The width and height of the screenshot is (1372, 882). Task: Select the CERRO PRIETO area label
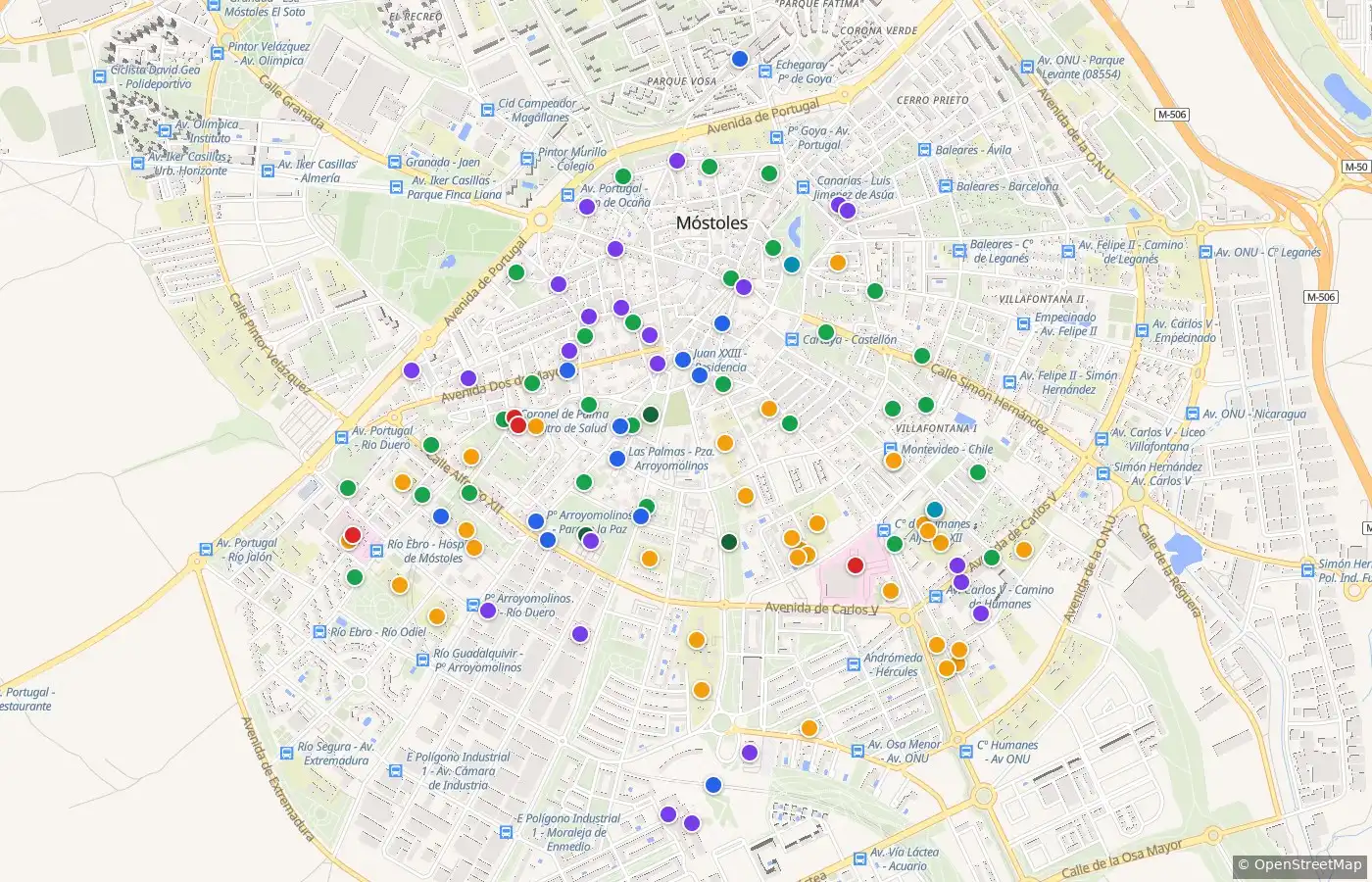point(932,100)
